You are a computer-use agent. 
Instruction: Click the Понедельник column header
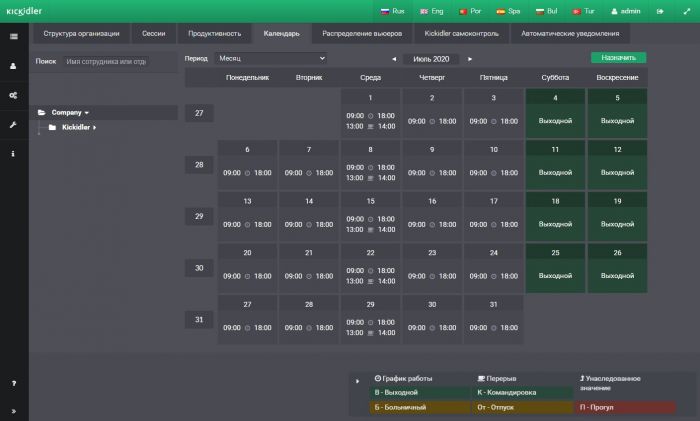coord(247,78)
